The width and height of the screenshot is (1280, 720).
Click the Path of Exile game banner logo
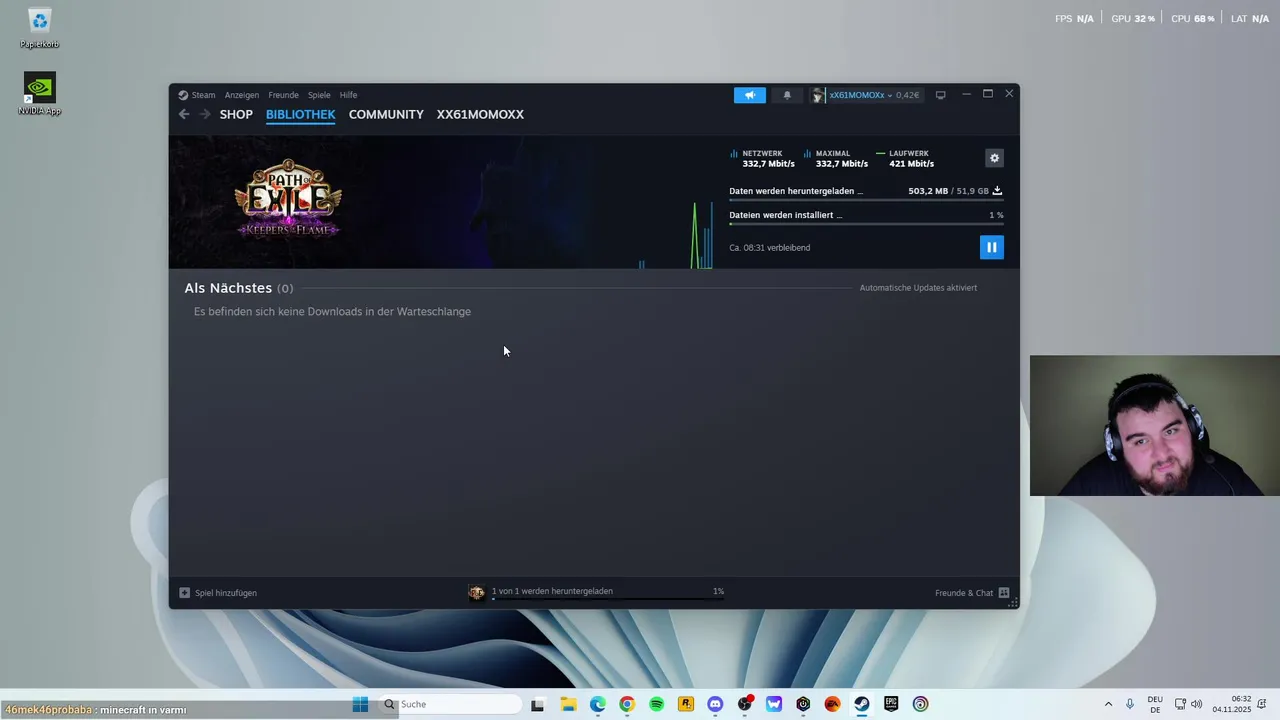(x=288, y=199)
